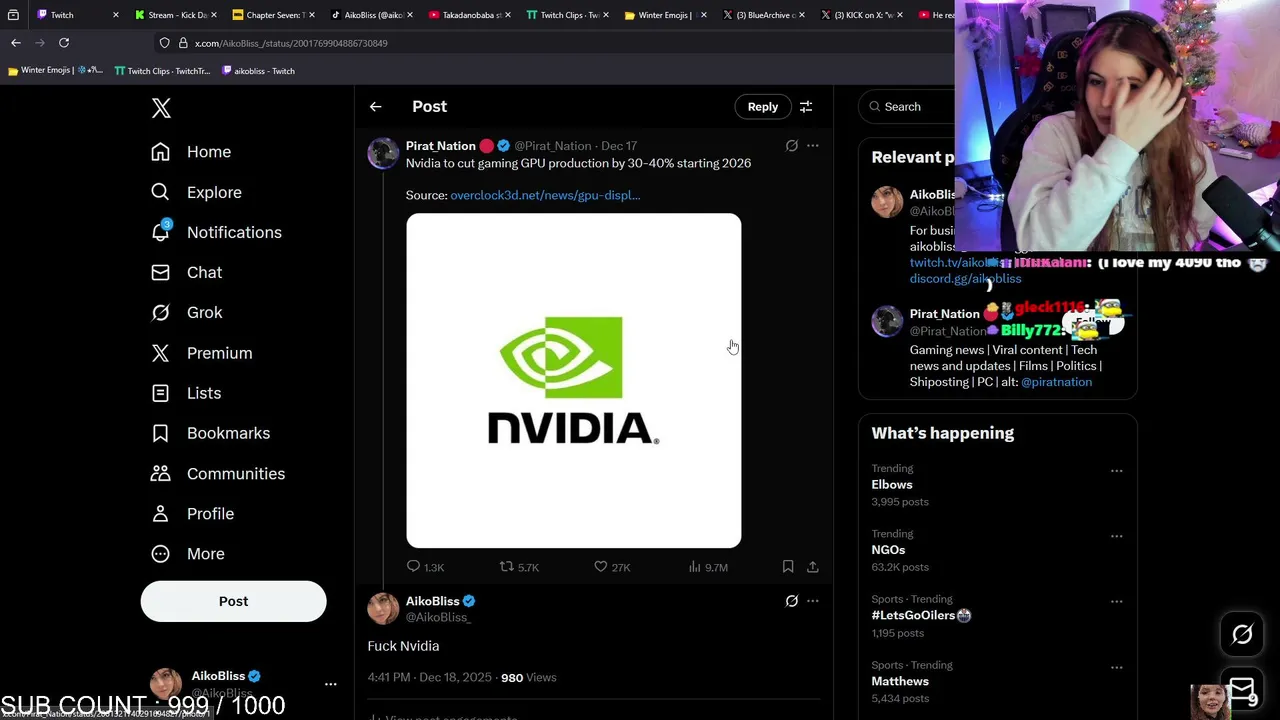Viewport: 1280px width, 720px height.
Task: Open the floating messages button
Action: coord(1242,689)
